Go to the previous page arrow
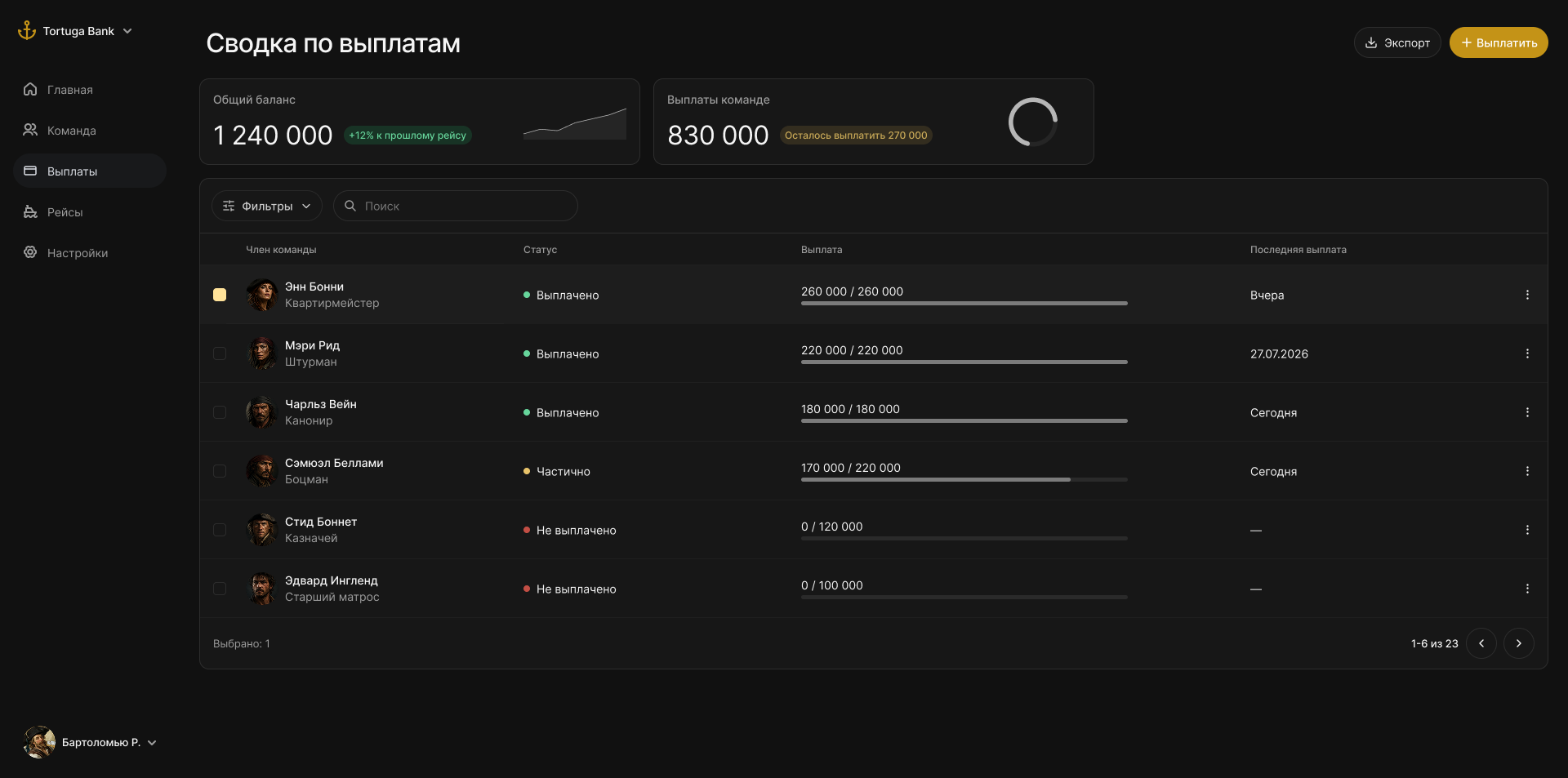The width and height of the screenshot is (1568, 778). coord(1481,643)
